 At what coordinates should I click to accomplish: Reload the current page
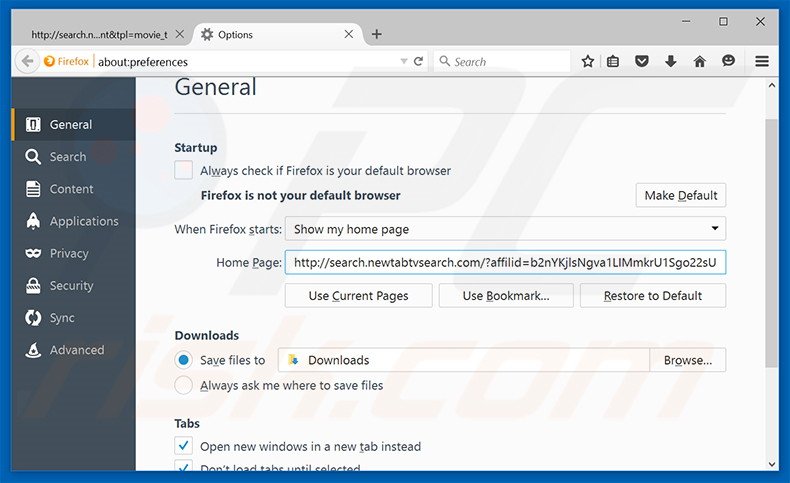418,61
